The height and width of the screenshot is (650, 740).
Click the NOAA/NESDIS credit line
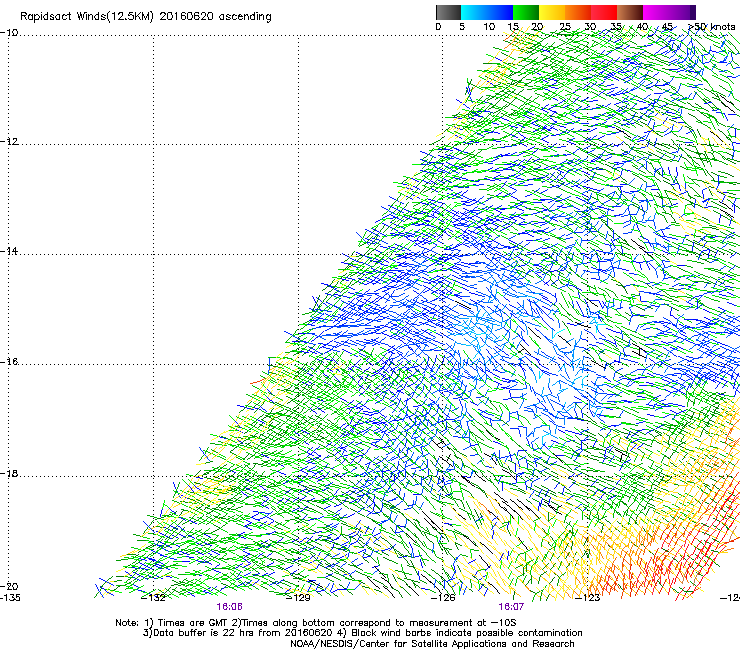432,644
